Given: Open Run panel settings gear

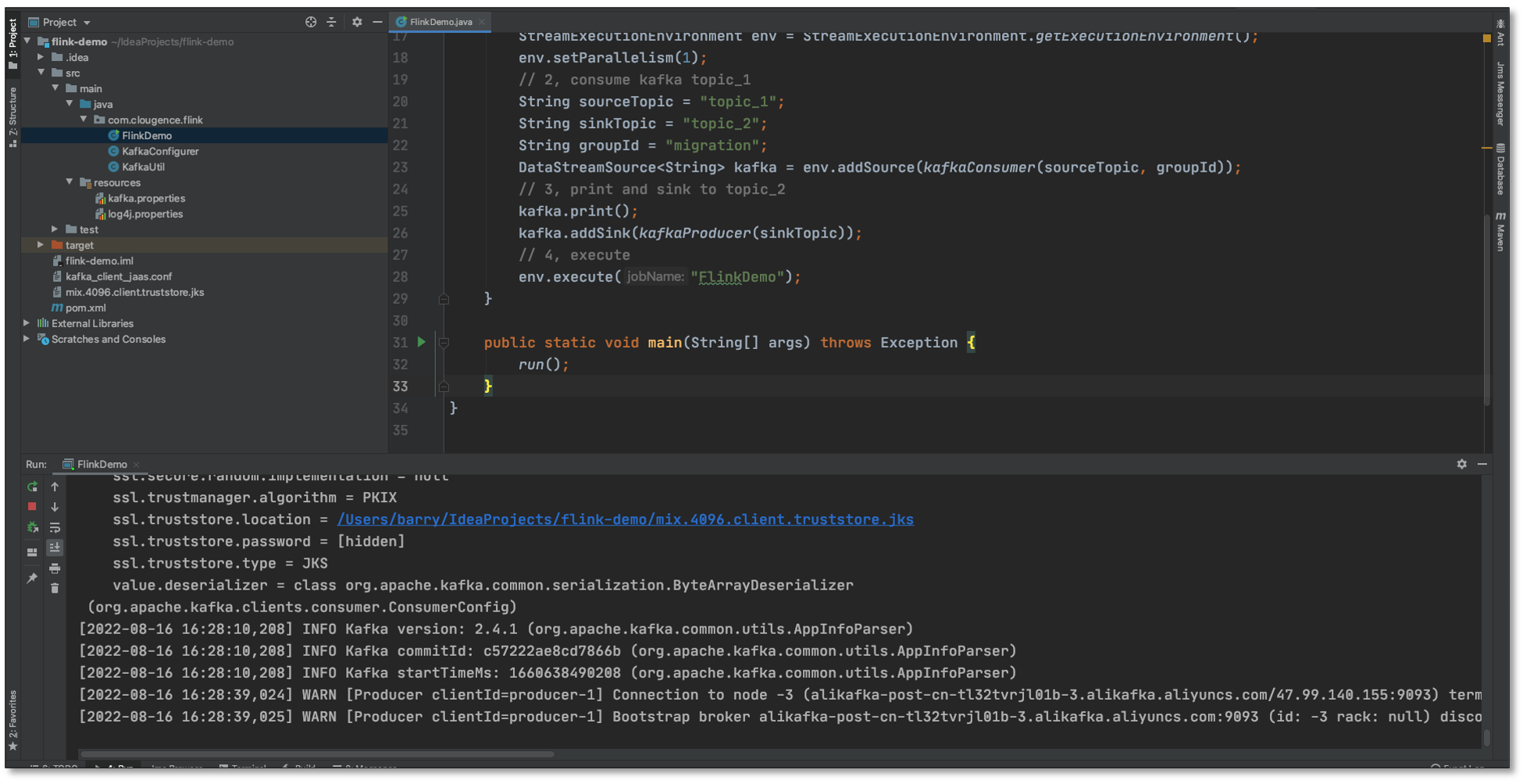Looking at the screenshot, I should point(1461,464).
